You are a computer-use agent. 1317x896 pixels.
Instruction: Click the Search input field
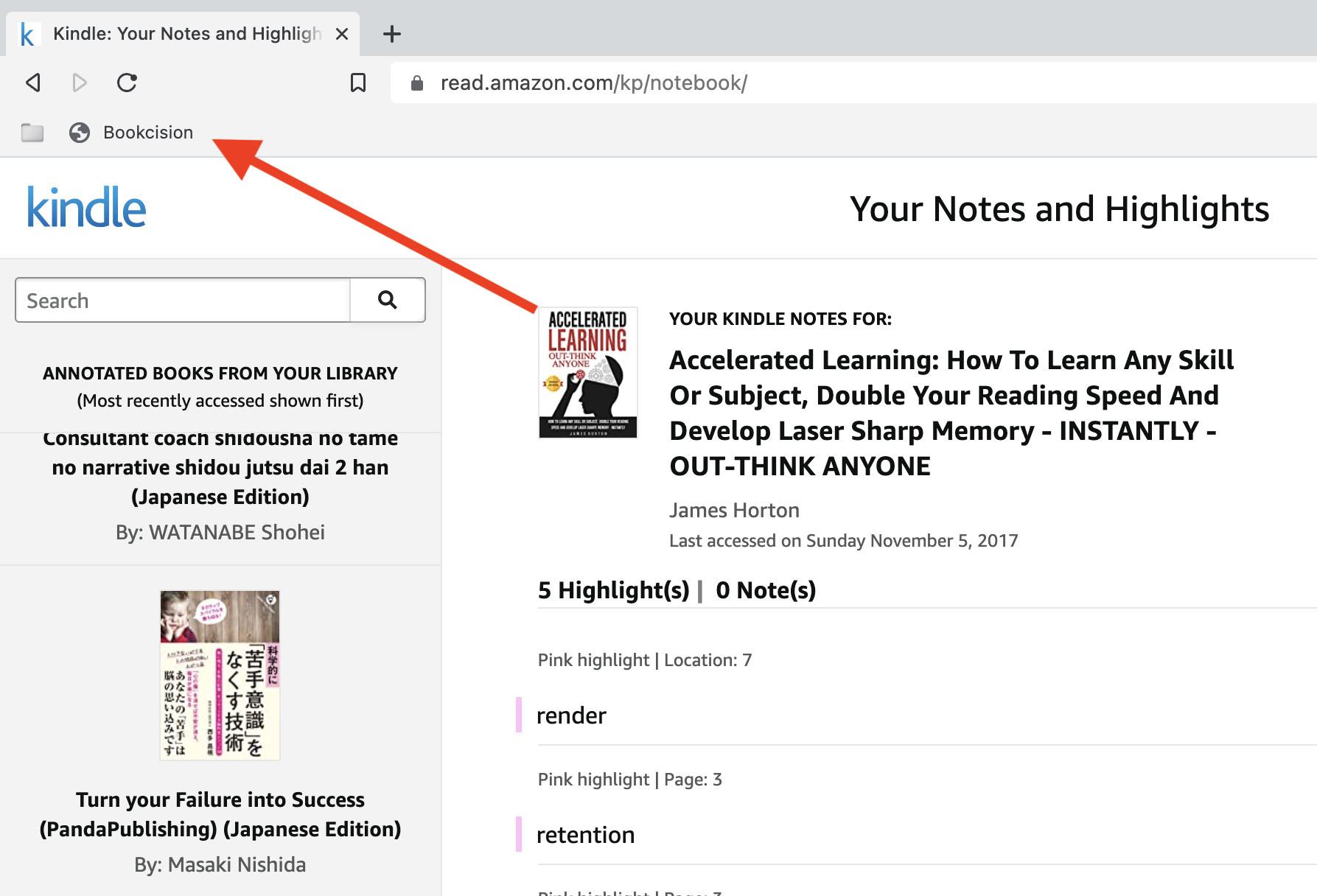pyautogui.click(x=183, y=300)
